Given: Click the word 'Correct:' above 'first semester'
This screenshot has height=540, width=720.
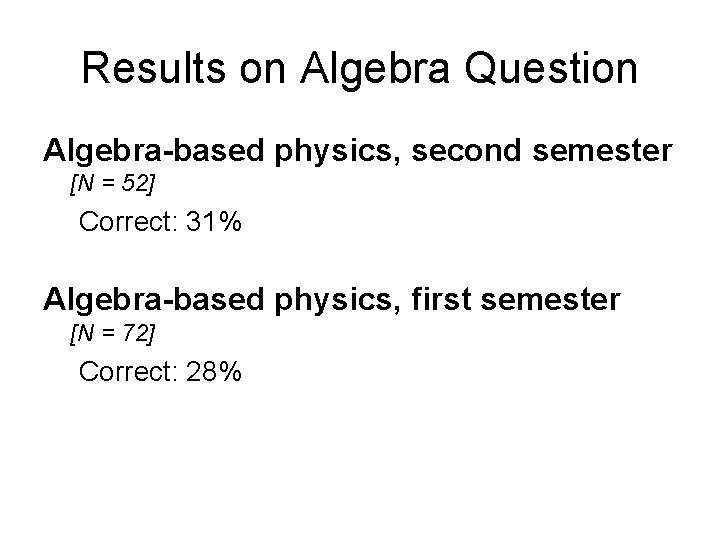Looking at the screenshot, I should [128, 221].
